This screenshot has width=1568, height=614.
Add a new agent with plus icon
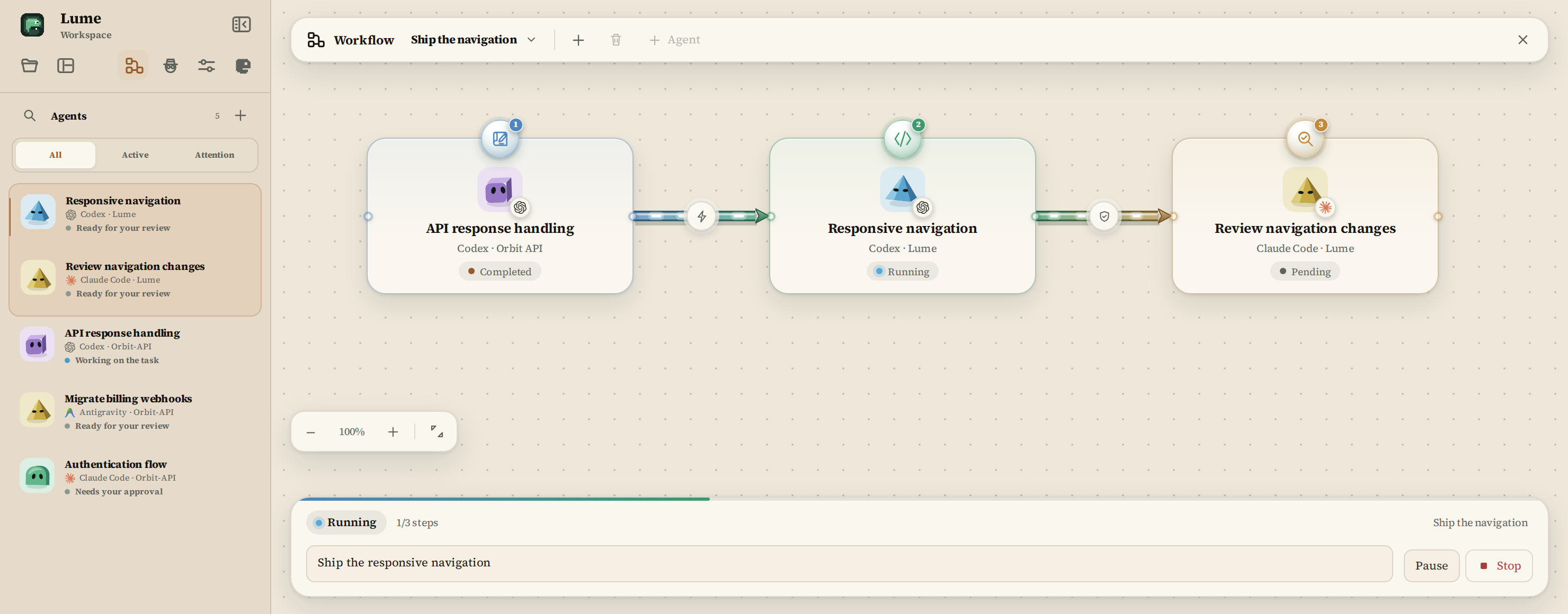[240, 115]
